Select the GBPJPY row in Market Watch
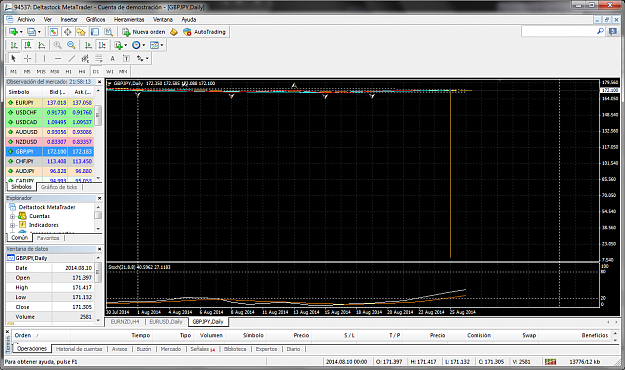 [x=50, y=152]
